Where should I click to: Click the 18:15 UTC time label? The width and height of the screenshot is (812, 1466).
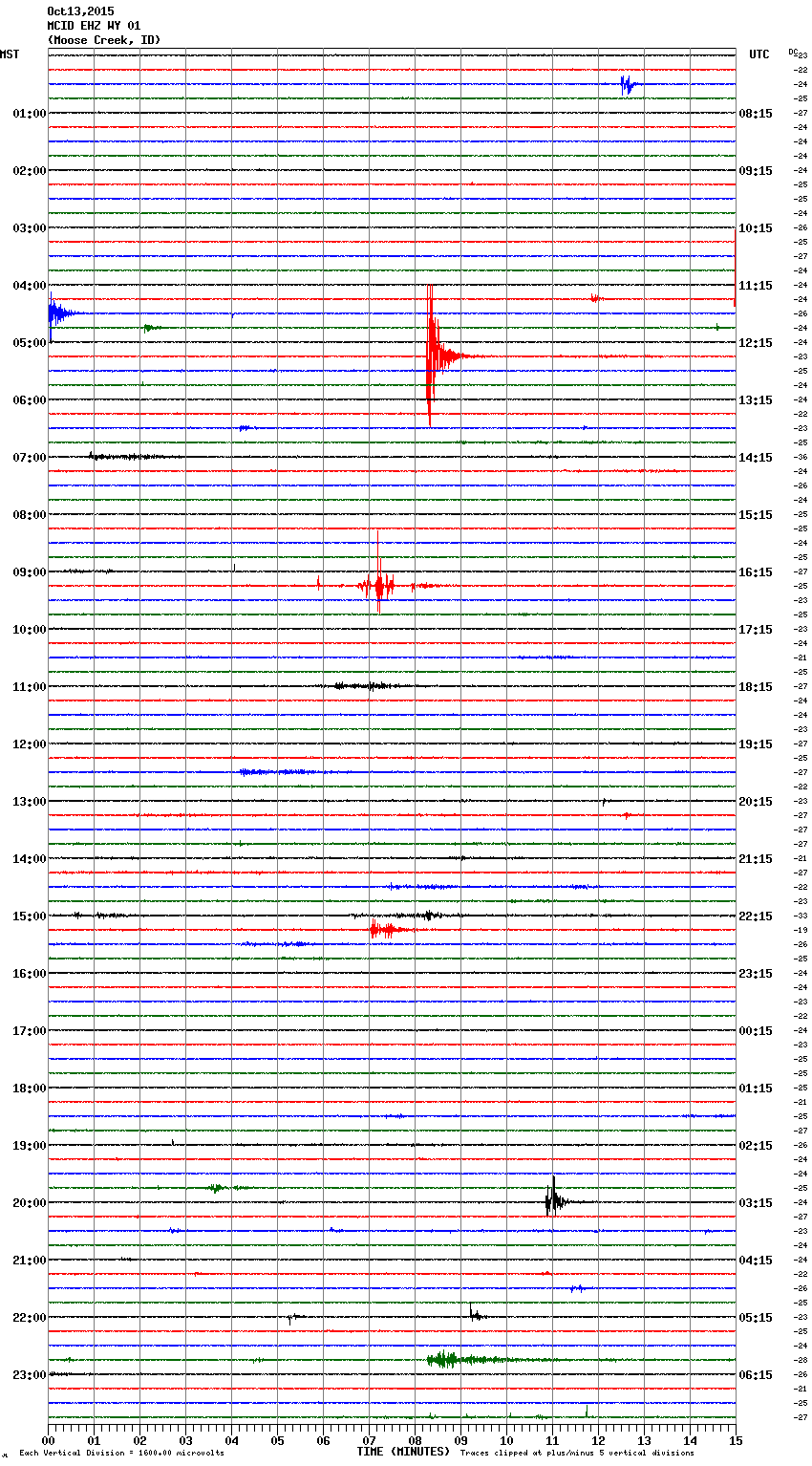[756, 687]
